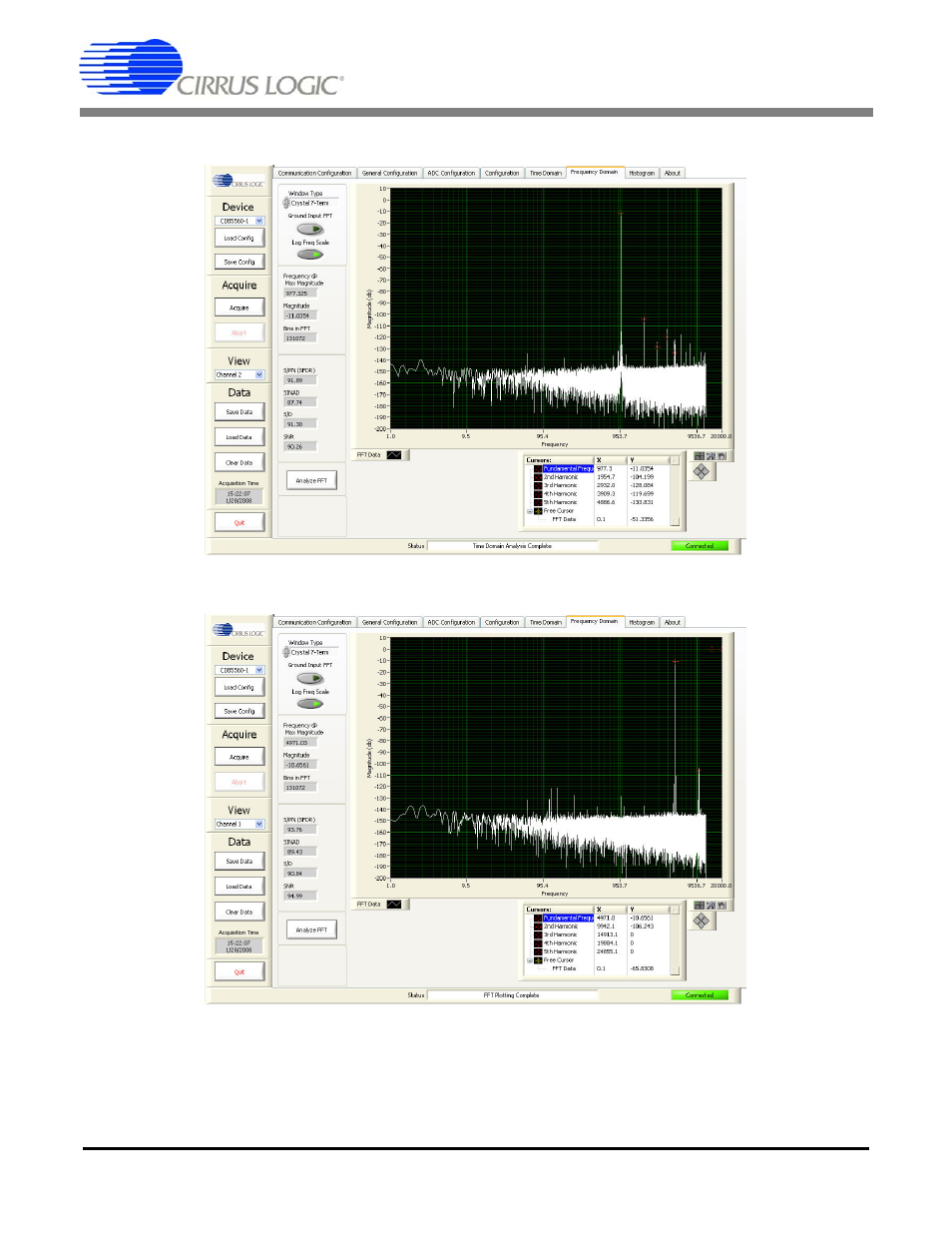Click Acquire button in the Channel 1 window
The image size is (952, 1233).
point(239,757)
